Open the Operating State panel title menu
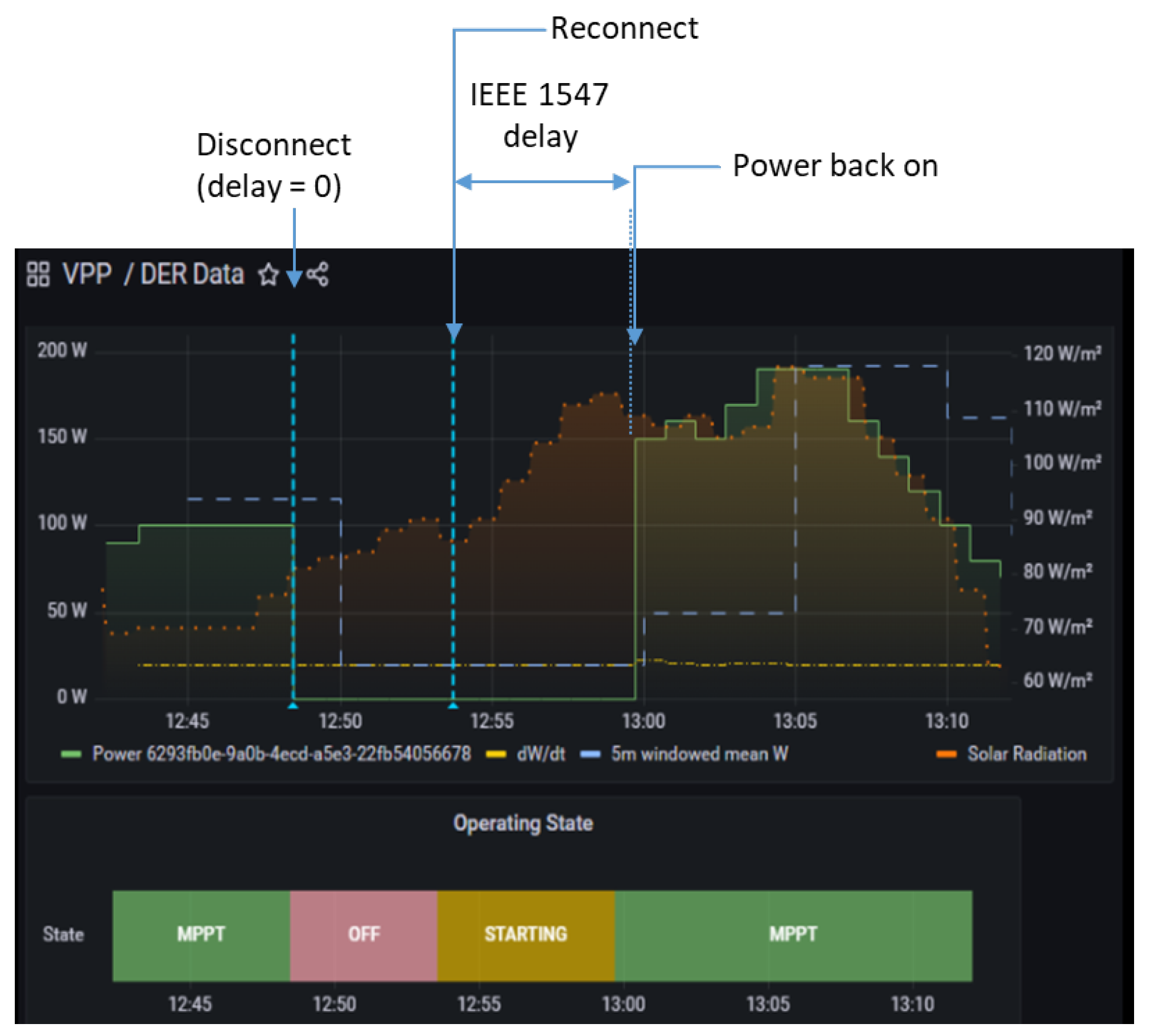 pyautogui.click(x=523, y=824)
